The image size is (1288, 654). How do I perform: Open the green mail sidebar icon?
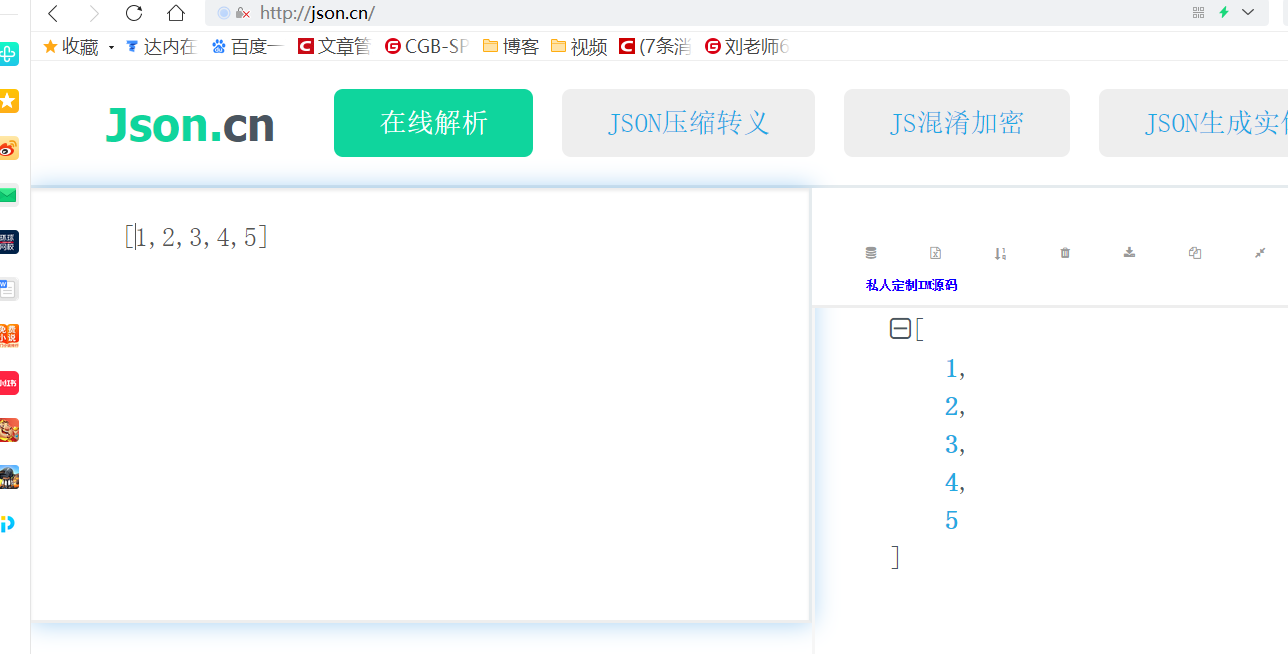(x=8, y=195)
